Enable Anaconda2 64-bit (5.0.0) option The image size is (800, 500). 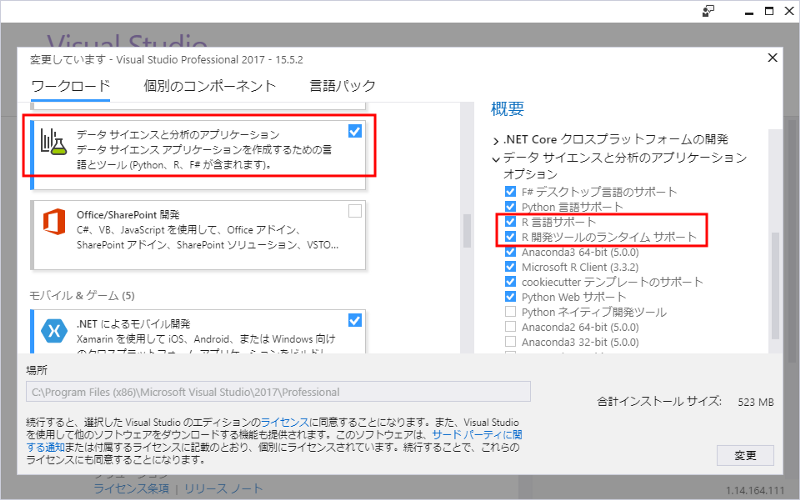click(510, 327)
